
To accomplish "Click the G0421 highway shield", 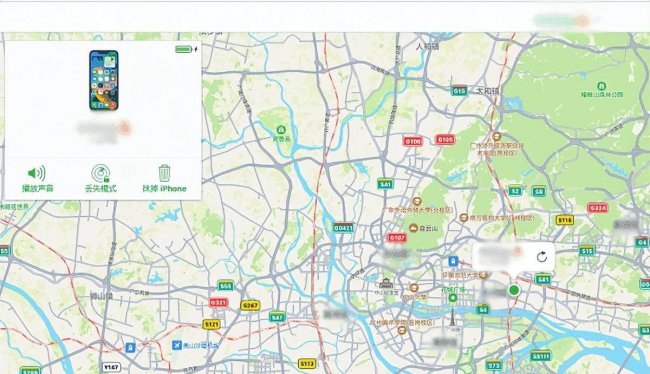I will tap(343, 228).
